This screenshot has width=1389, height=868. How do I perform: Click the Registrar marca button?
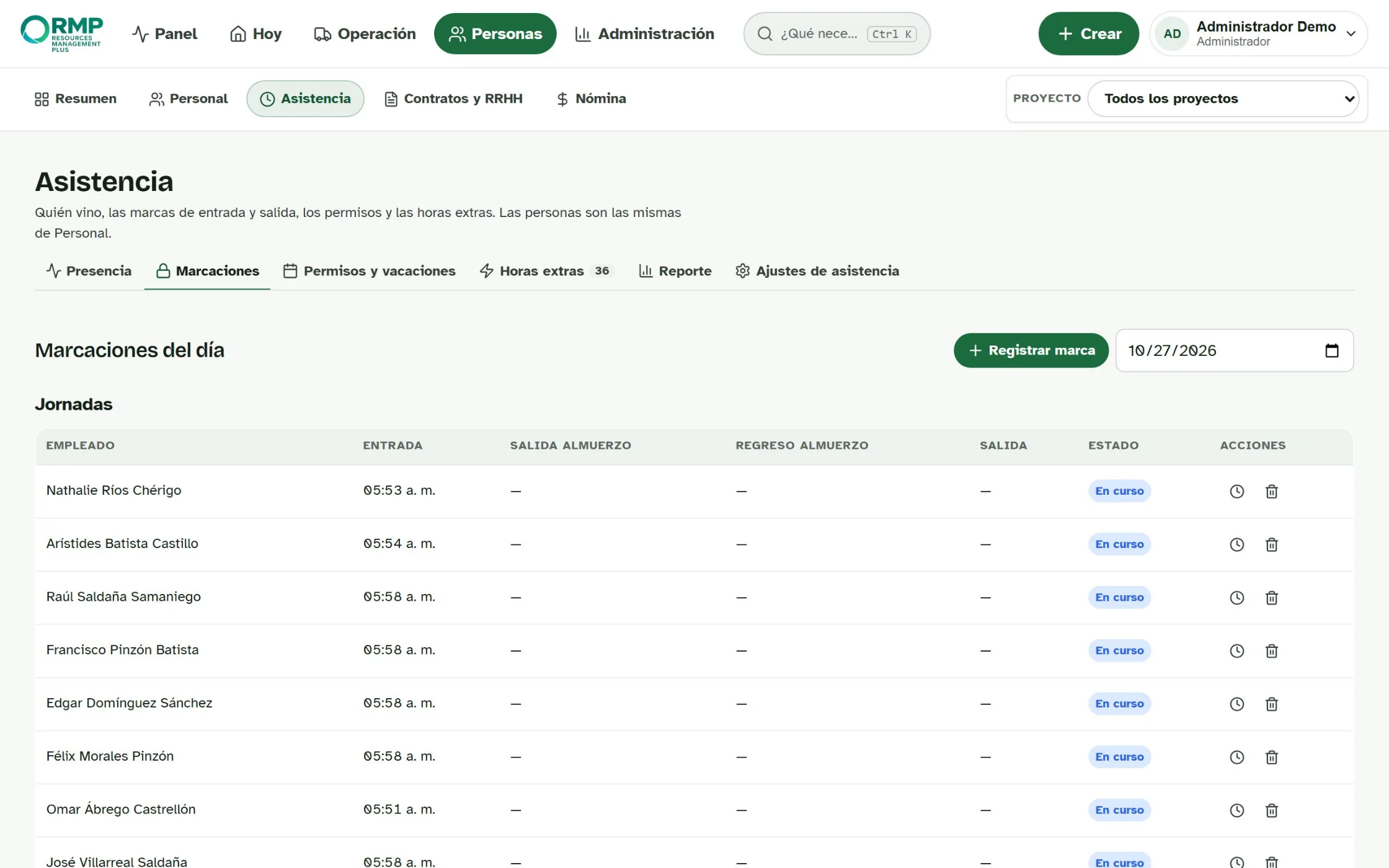click(1031, 350)
